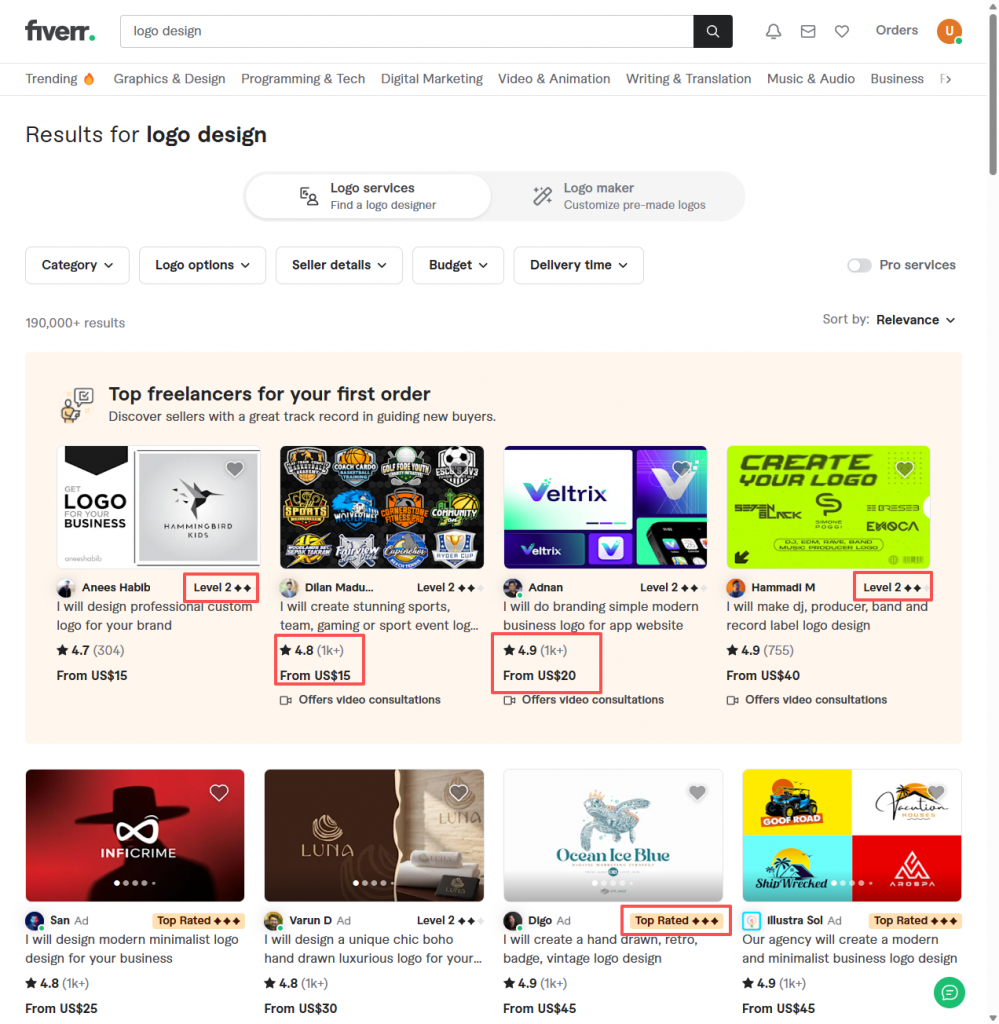
Task: Focus the logo design search field
Action: 407,31
